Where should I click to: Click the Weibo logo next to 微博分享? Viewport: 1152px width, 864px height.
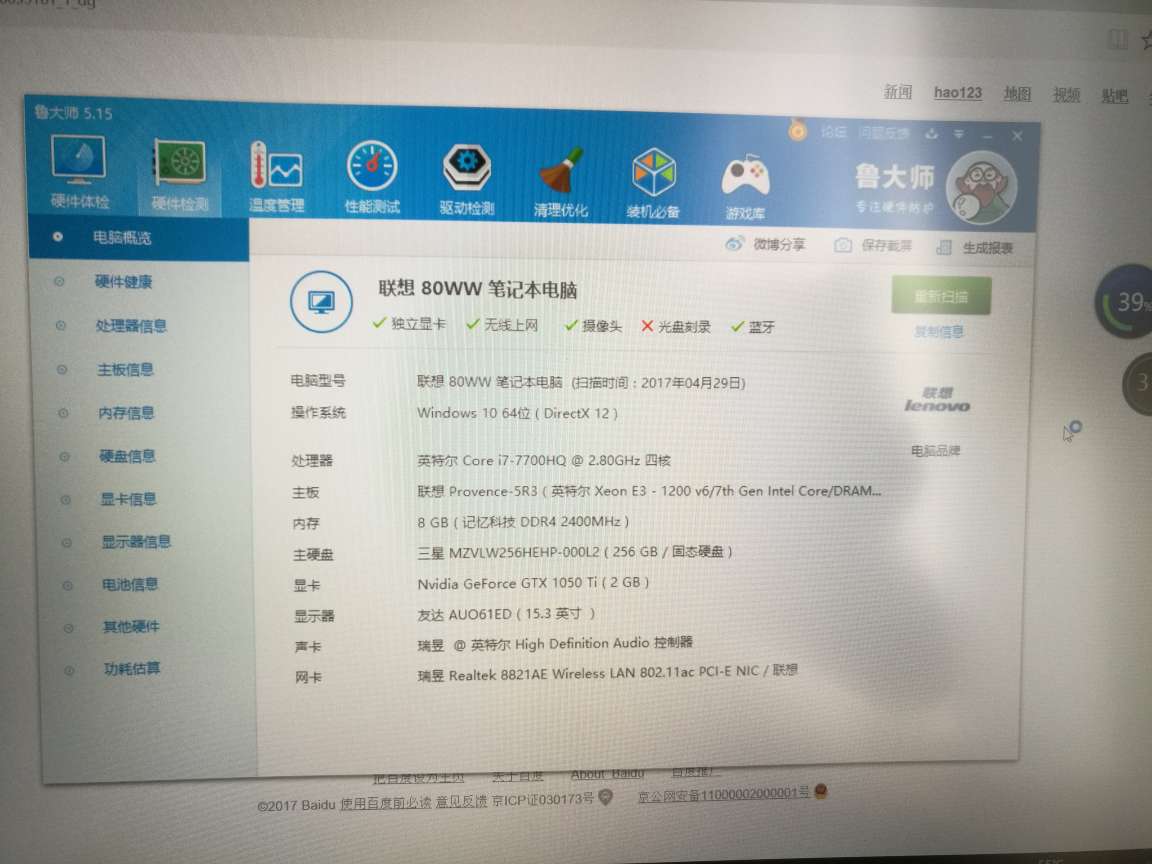click(734, 244)
